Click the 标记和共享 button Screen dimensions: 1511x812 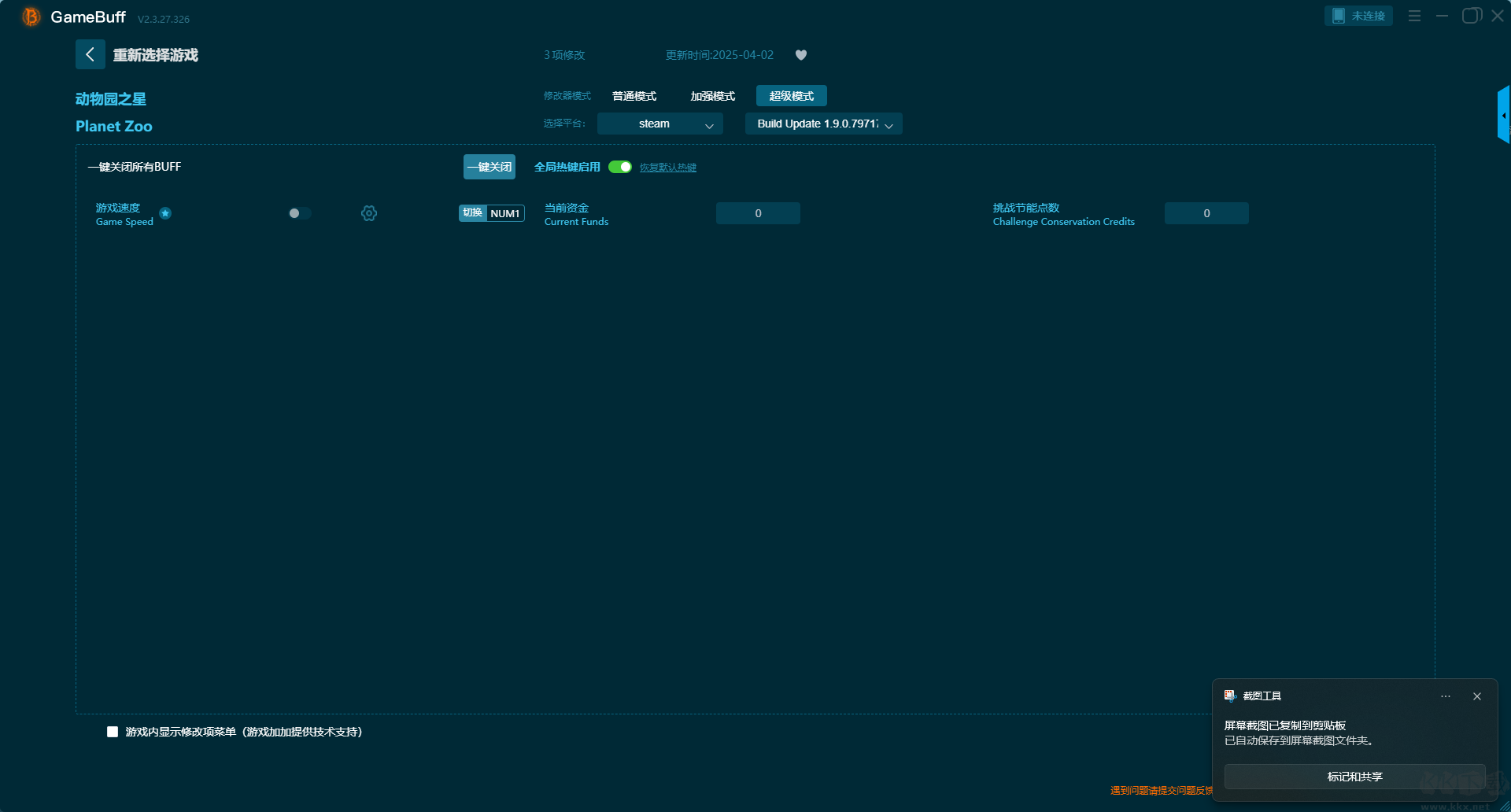1355,777
